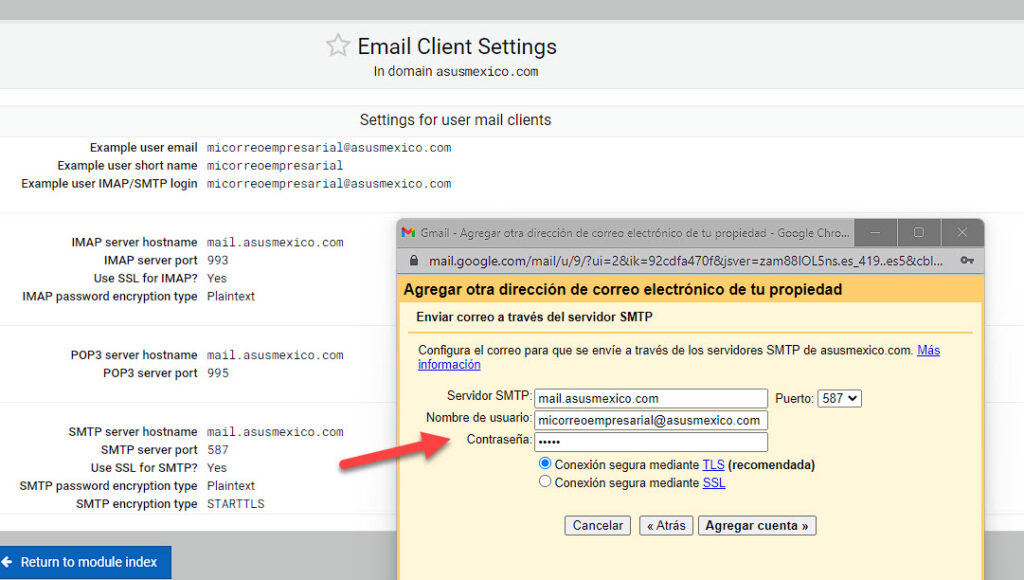Viewport: 1024px width, 580px height.
Task: Open the TLS hyperlink text
Action: click(x=713, y=465)
